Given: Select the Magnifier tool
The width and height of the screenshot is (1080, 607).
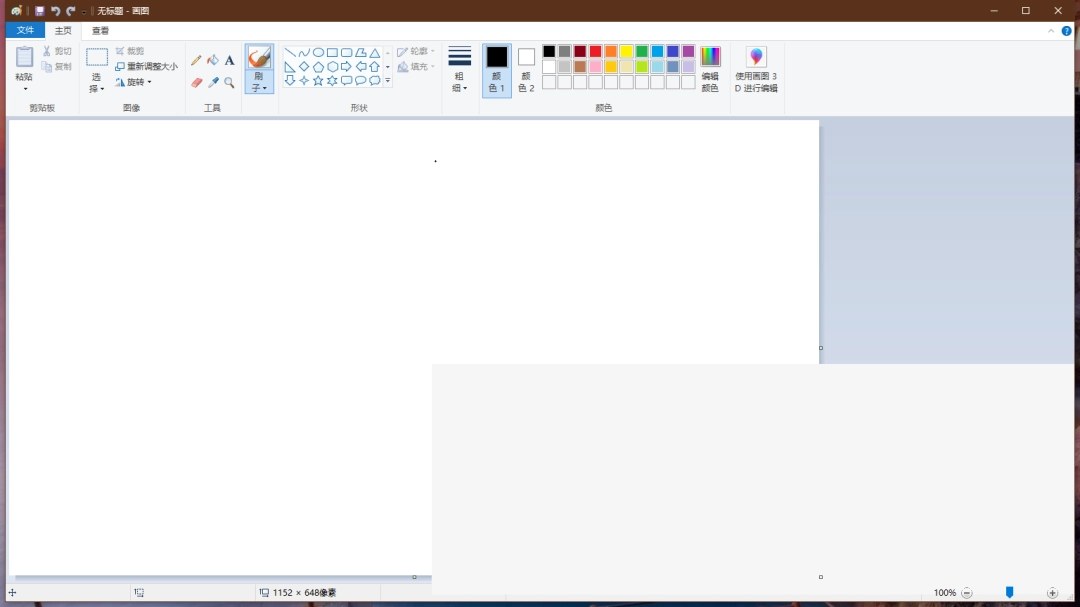Looking at the screenshot, I should (229, 83).
